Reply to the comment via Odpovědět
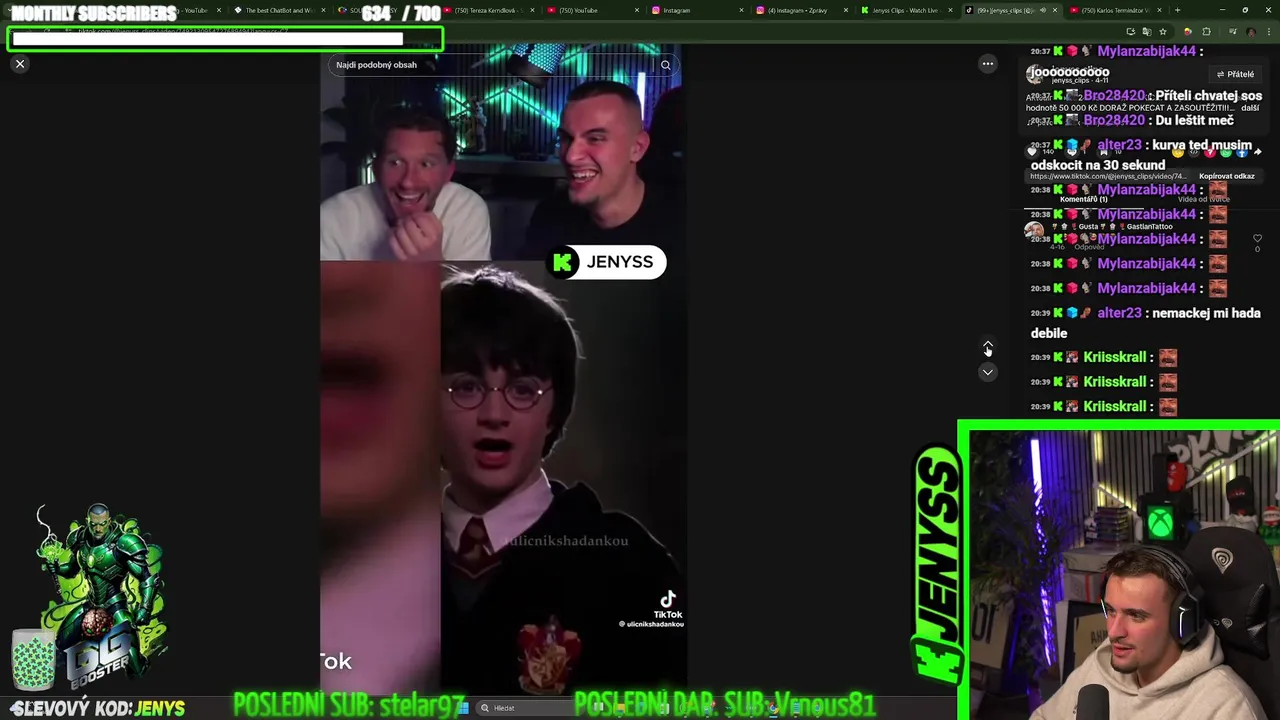 [x=1089, y=247]
